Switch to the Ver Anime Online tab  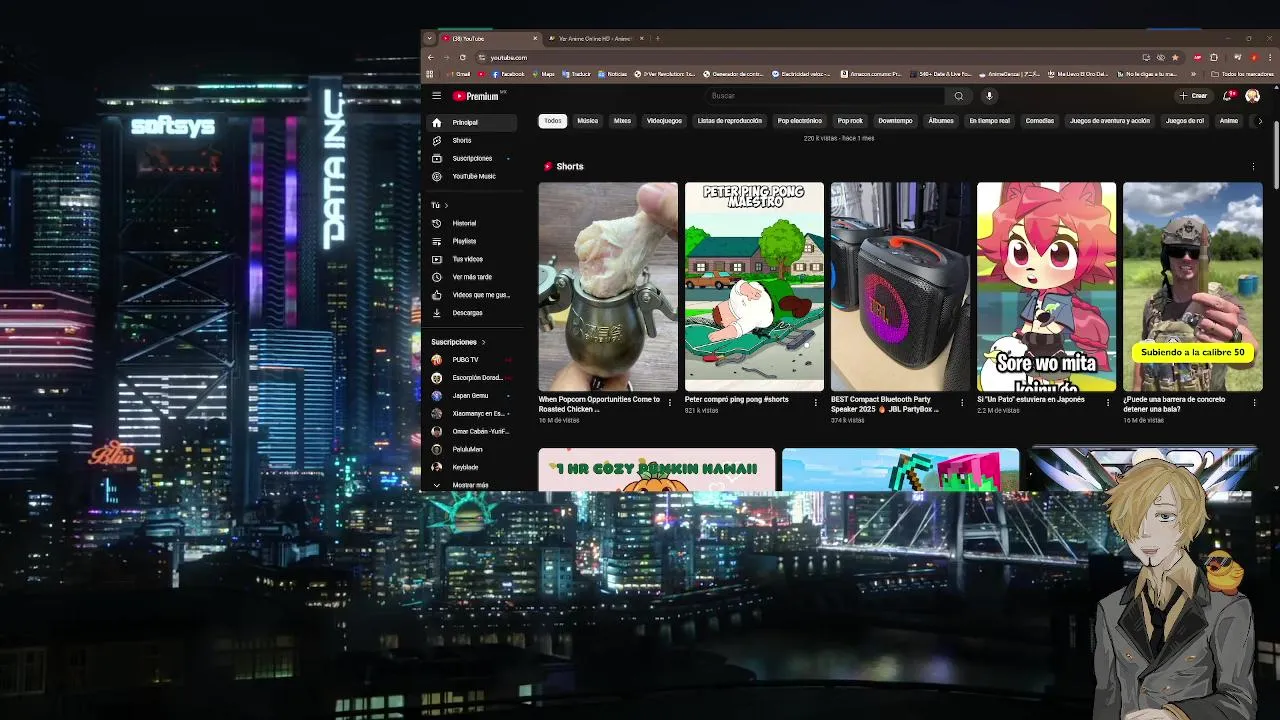click(x=595, y=39)
